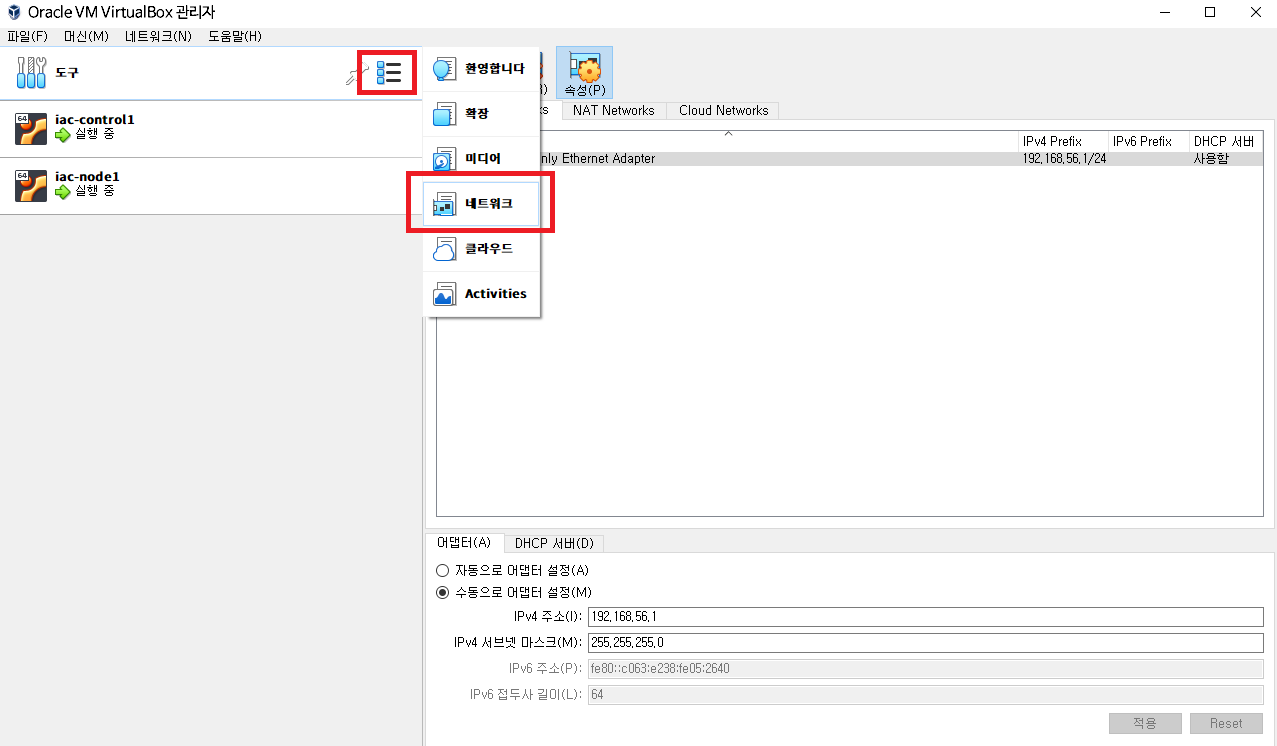1277x746 pixels.
Task: Click the IPv4 서브넷 마스크(M) field
Action: 925,642
